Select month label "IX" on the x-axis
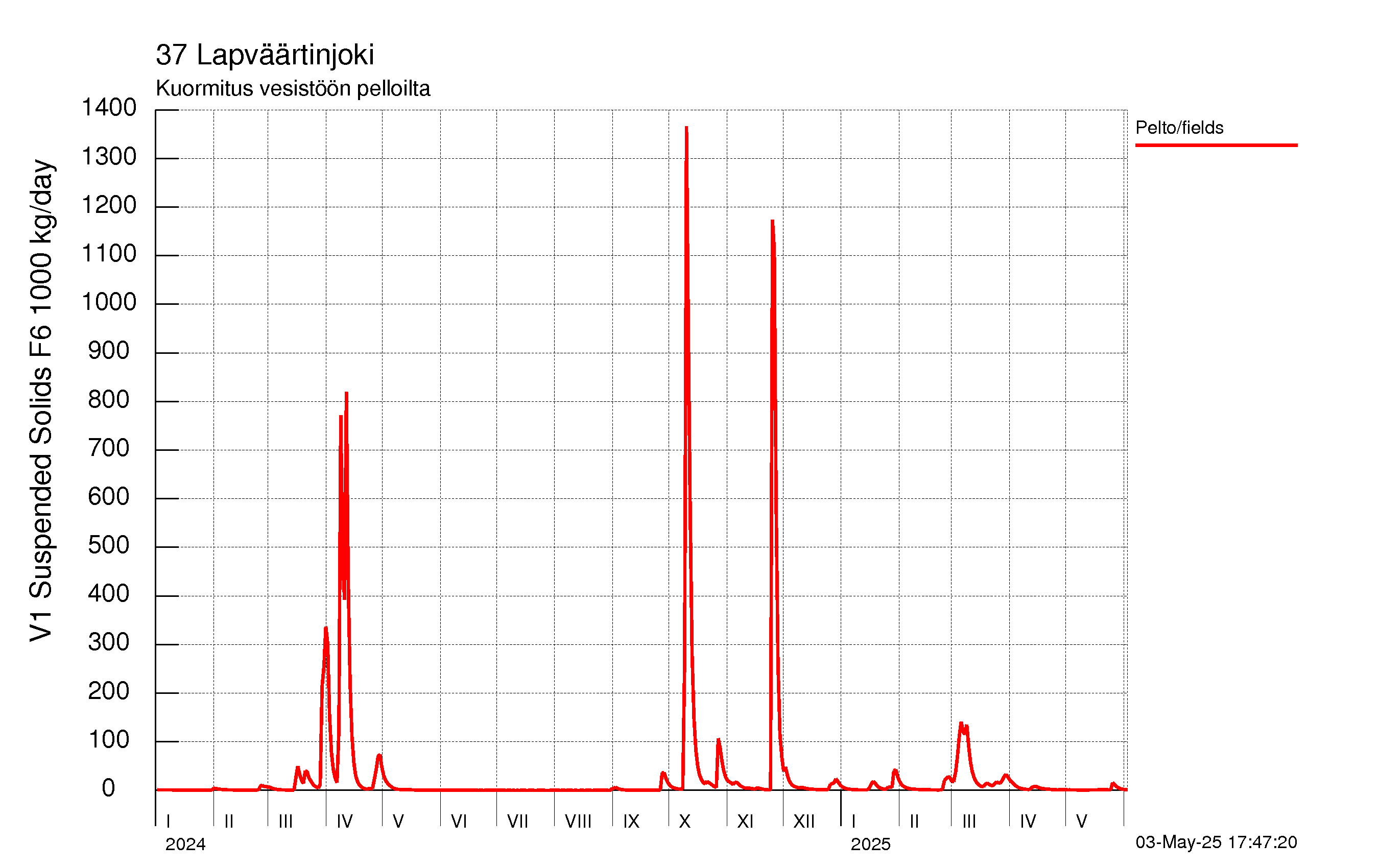The height and width of the screenshot is (868, 1379). (631, 822)
